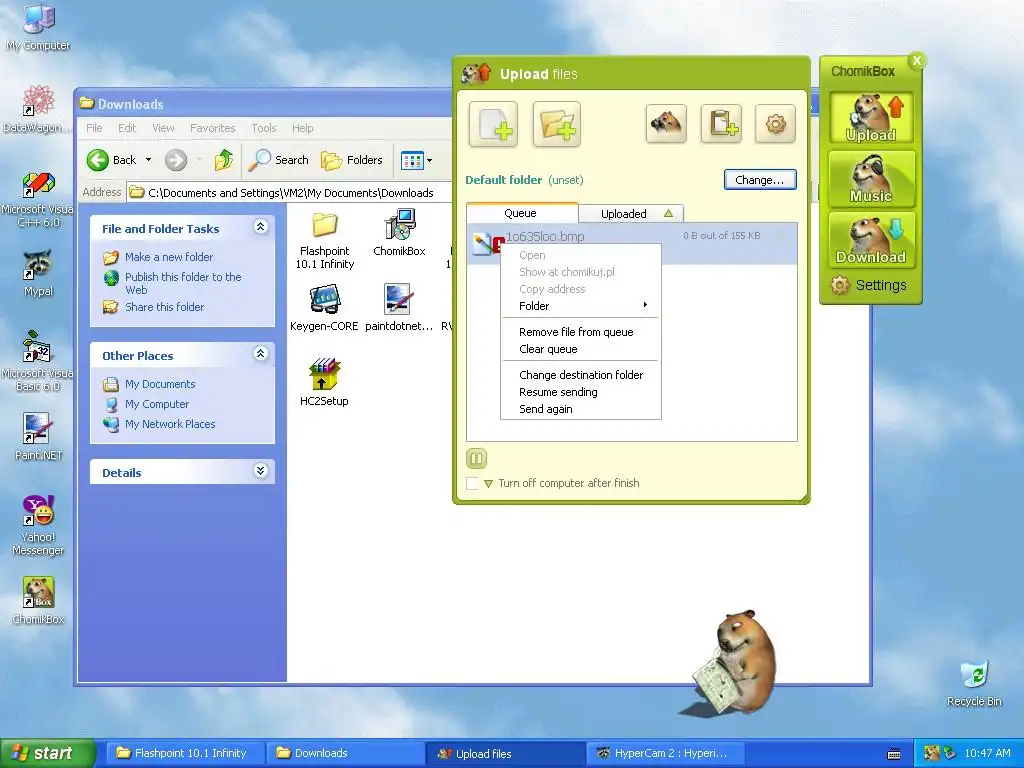Choose Remove file from queue
The height and width of the screenshot is (768, 1024).
581,332
